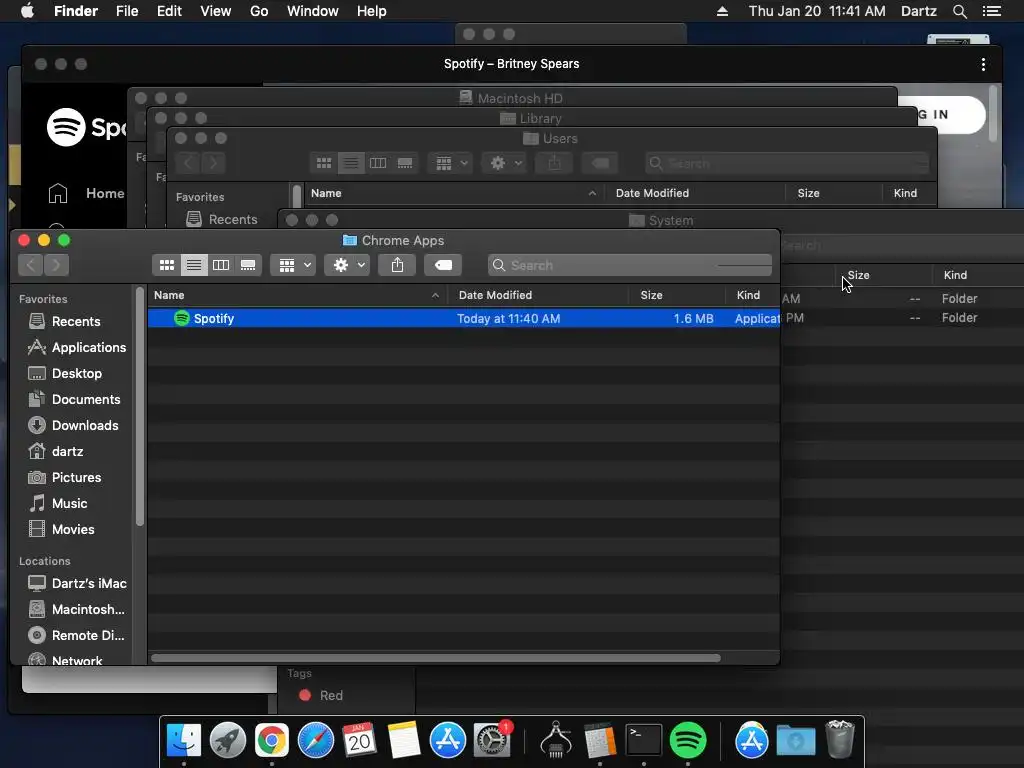Switch Chrome Apps window to column view
This screenshot has width=1024, height=768.
pos(221,265)
